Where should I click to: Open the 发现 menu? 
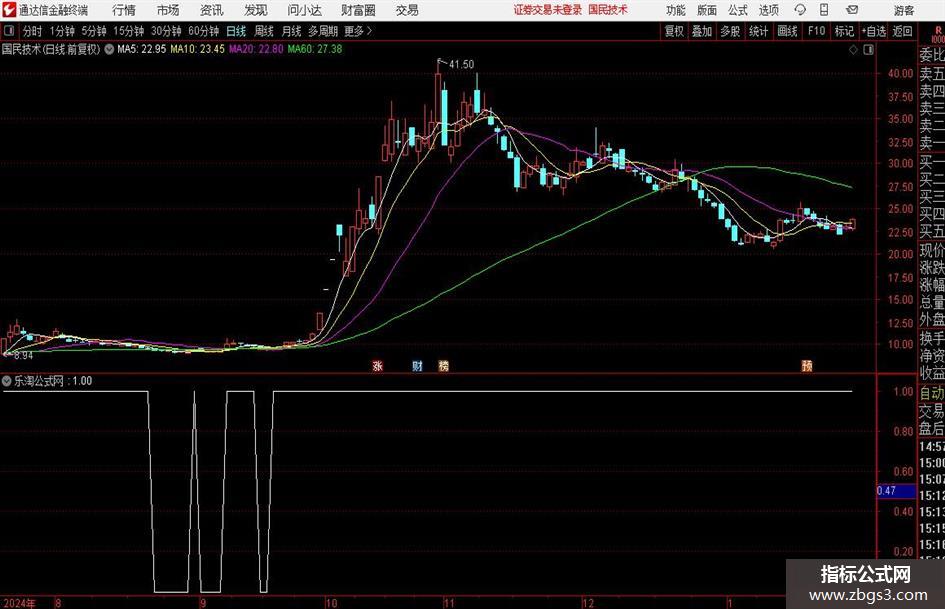pos(255,10)
